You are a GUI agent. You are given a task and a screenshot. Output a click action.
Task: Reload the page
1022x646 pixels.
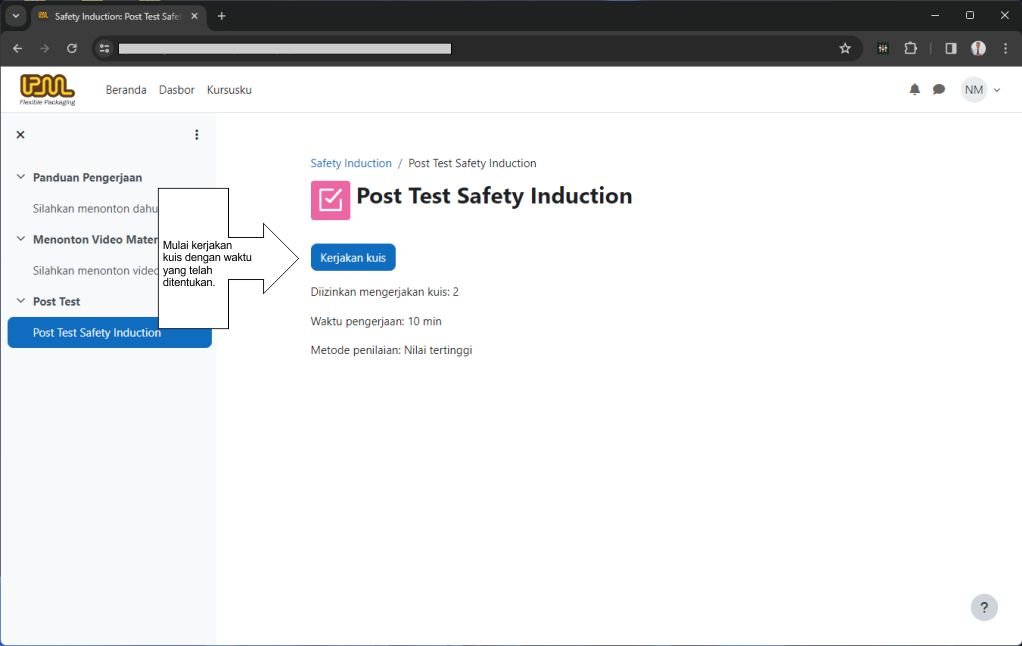(x=72, y=48)
